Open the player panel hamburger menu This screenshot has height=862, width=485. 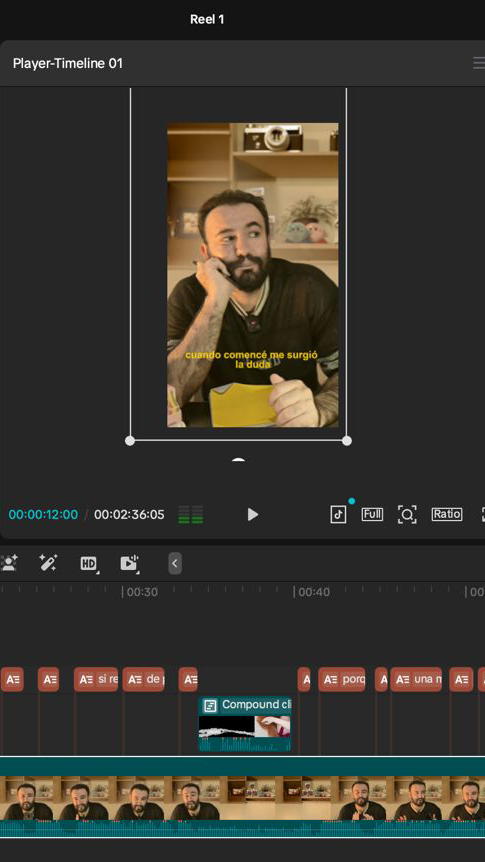[x=479, y=63]
